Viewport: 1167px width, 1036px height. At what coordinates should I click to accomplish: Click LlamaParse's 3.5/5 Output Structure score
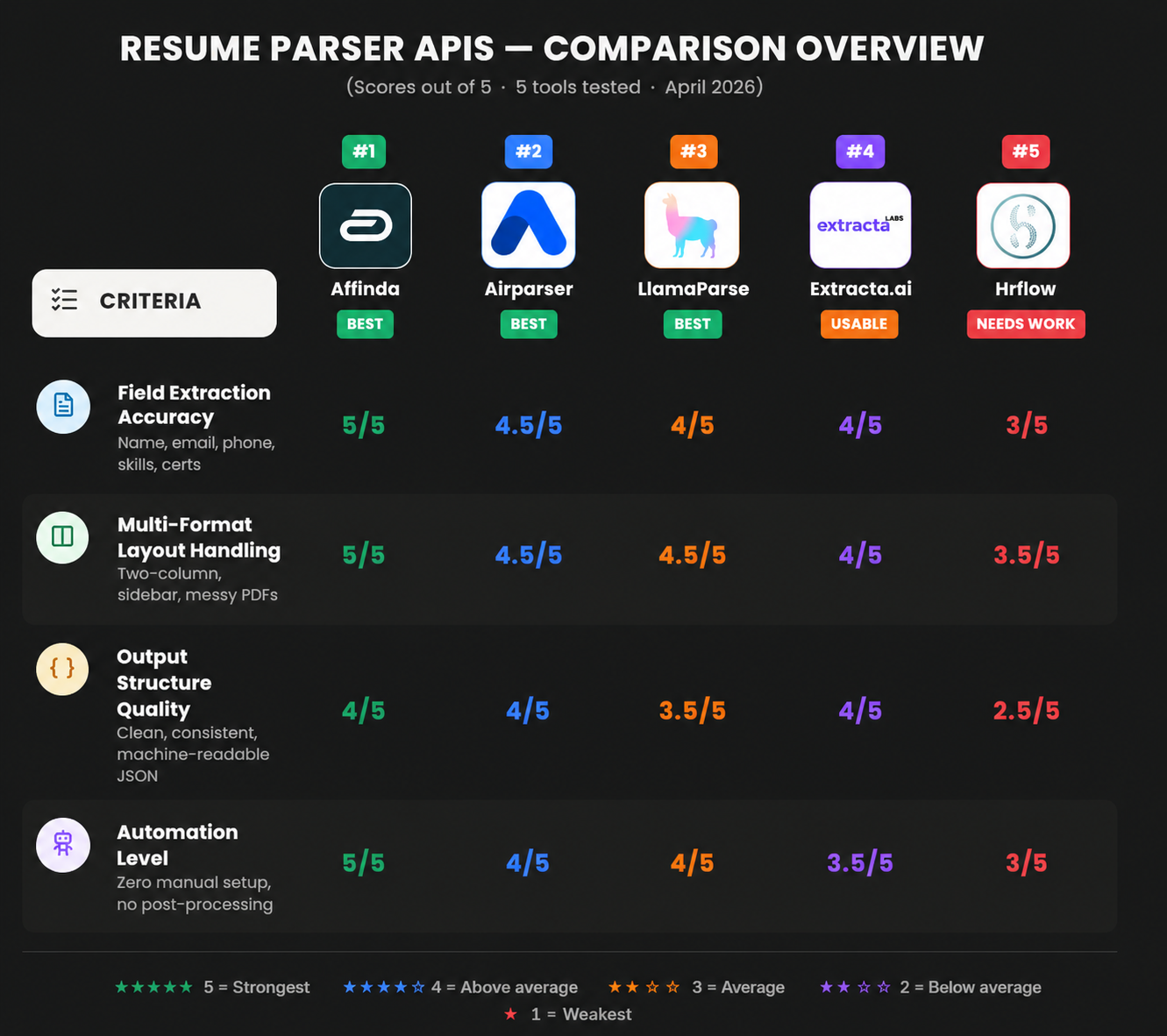[693, 711]
